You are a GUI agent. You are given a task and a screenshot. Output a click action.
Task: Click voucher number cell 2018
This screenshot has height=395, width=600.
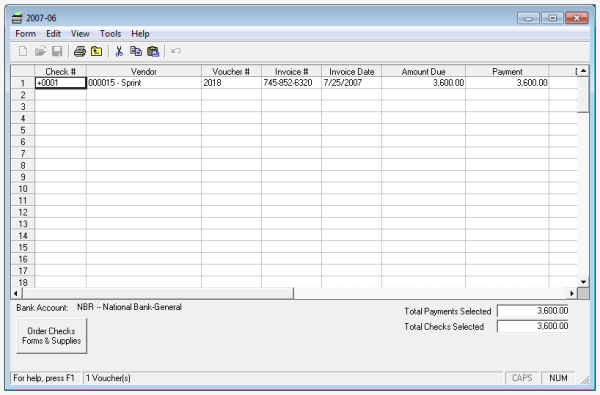(231, 83)
